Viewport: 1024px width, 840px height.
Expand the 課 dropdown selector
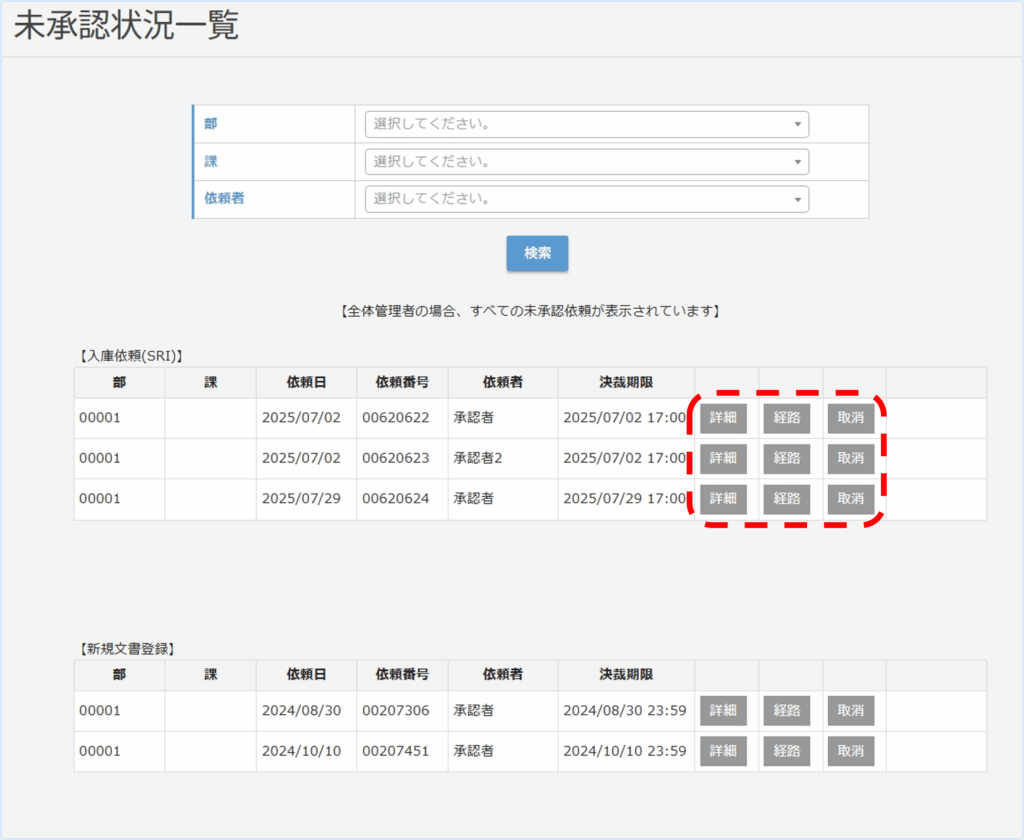point(586,162)
